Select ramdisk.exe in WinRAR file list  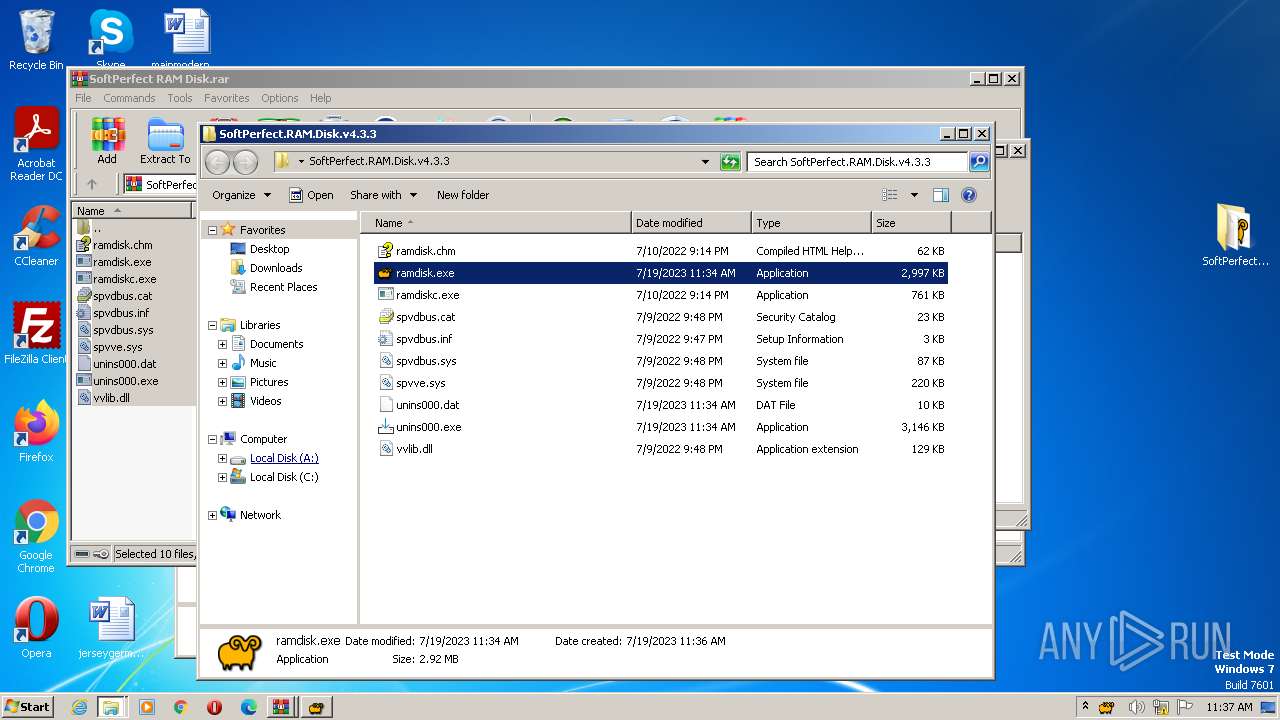coord(122,262)
